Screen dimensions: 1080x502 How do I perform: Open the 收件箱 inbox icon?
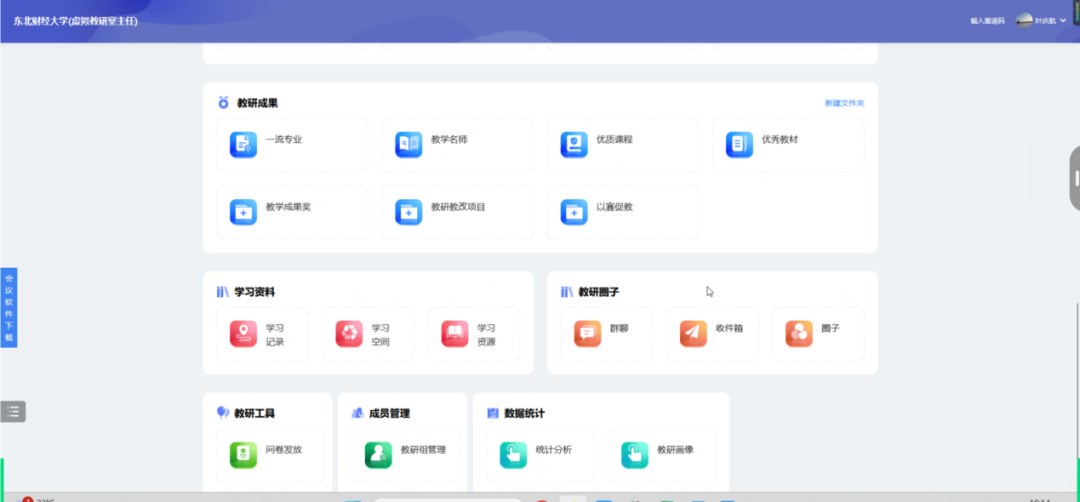(x=693, y=334)
